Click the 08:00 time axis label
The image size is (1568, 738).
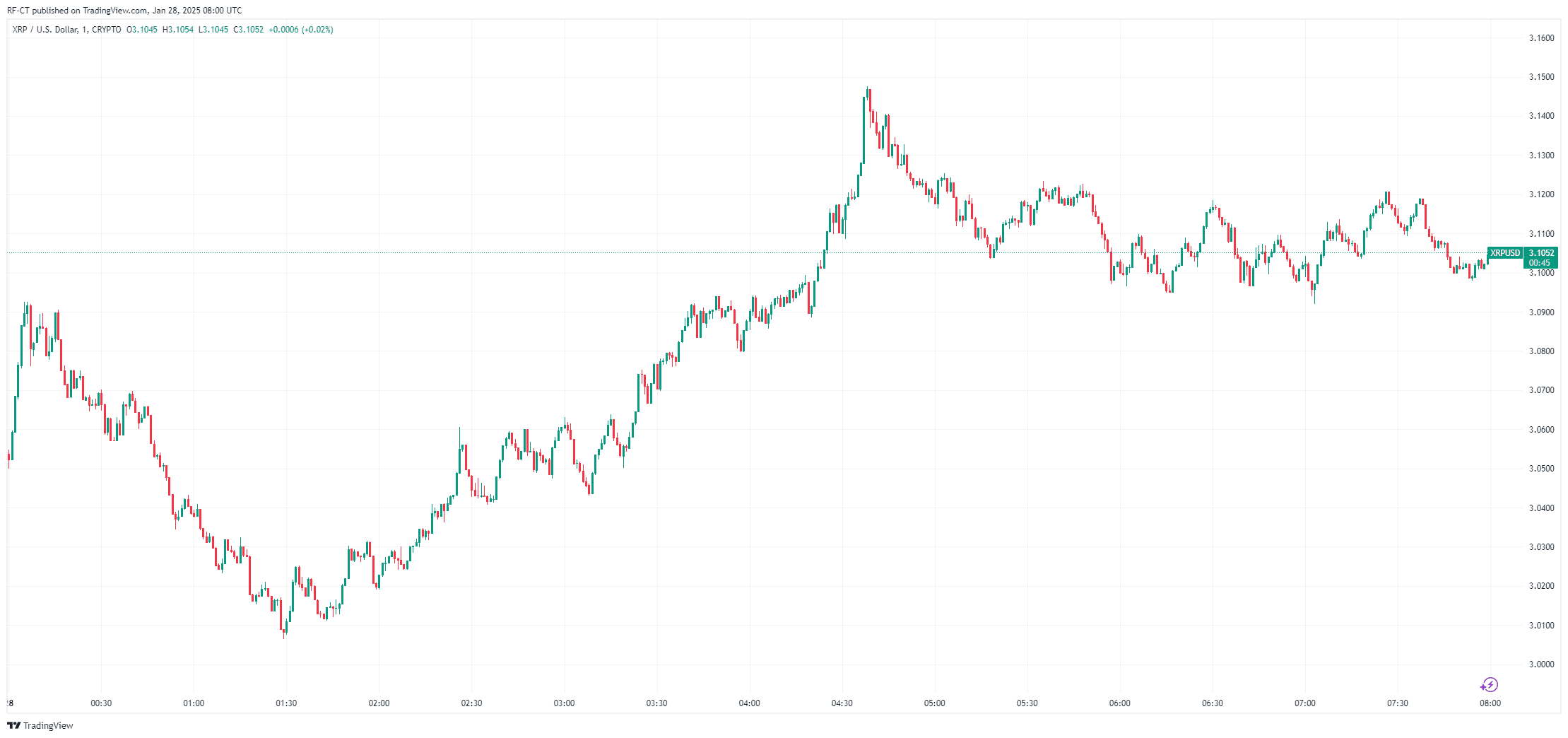(1490, 703)
